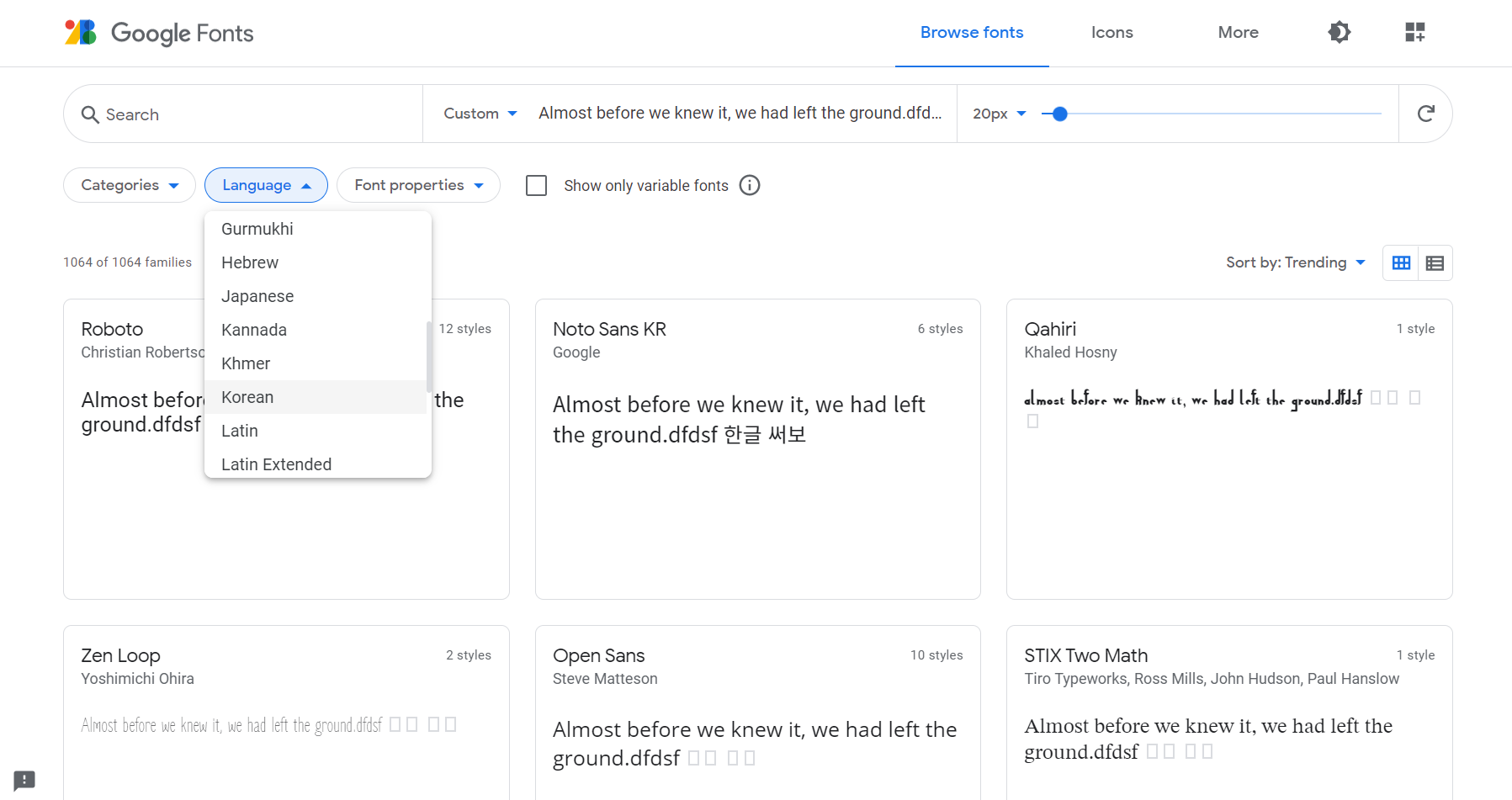
Task: Open the More tab
Action: tap(1238, 33)
